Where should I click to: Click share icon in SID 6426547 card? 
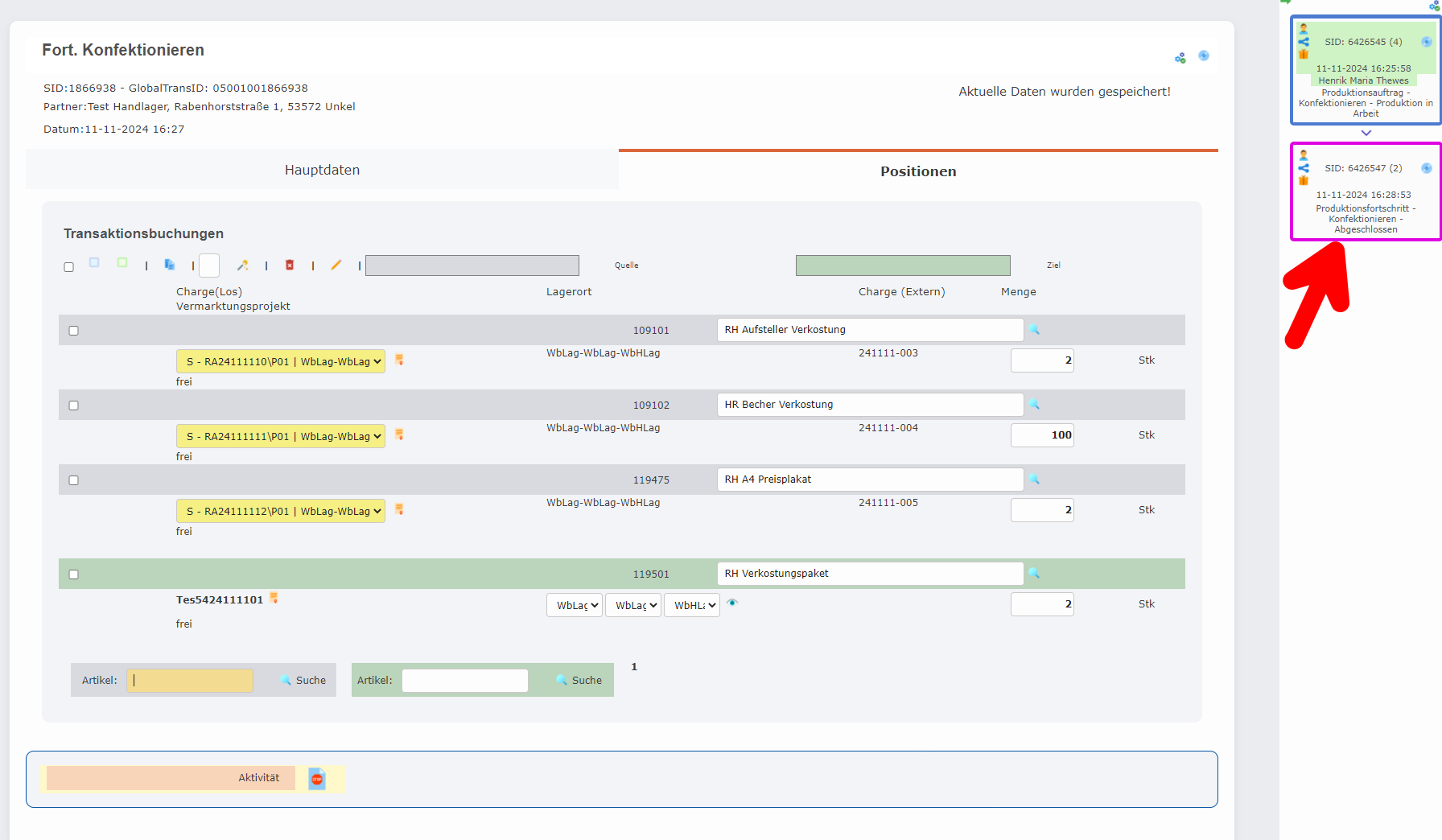coord(1304,168)
